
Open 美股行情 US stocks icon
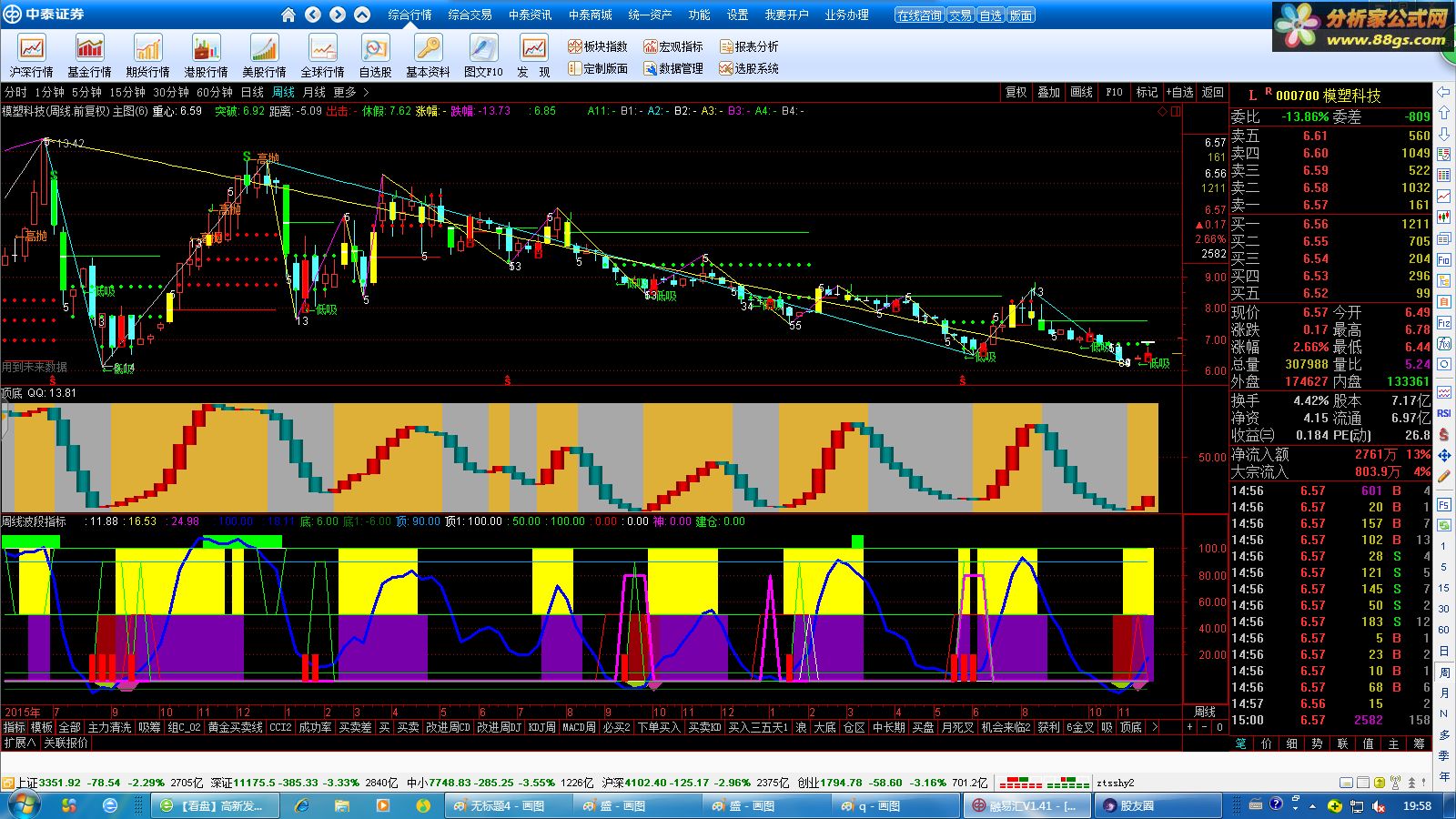coord(265,56)
